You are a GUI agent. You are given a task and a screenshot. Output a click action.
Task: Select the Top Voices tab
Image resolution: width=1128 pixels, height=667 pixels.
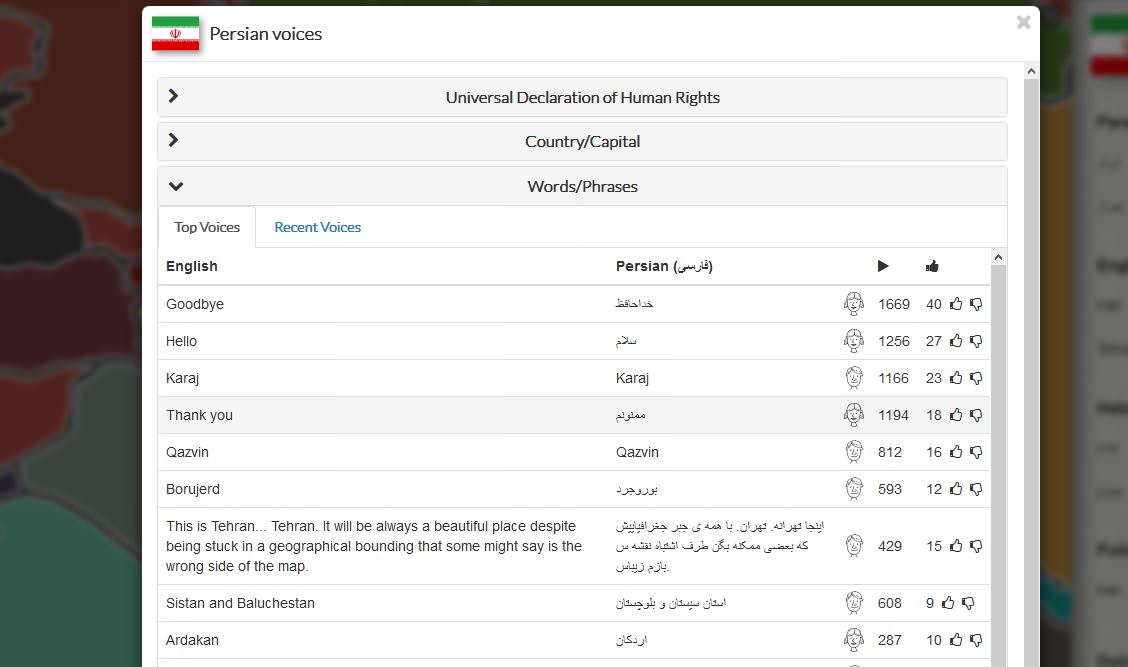coord(207,227)
